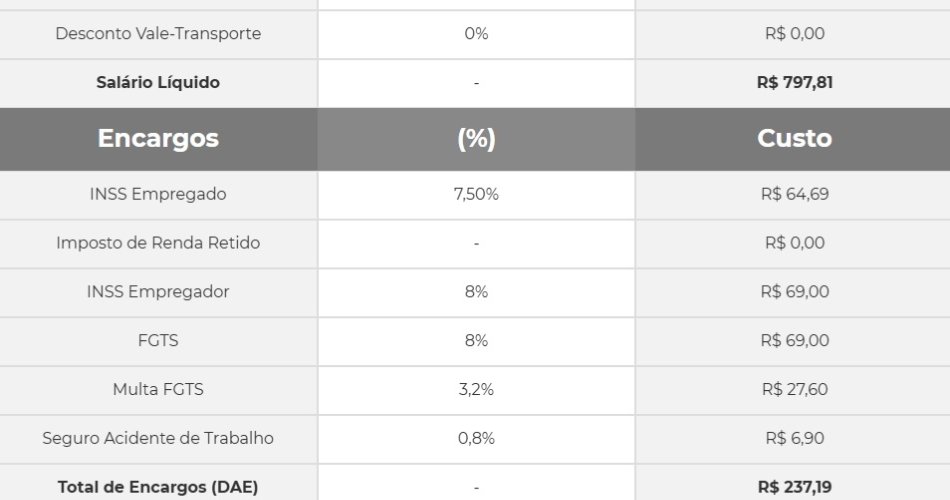Click the Seguro Acidente de Trabalho label

tap(158, 439)
